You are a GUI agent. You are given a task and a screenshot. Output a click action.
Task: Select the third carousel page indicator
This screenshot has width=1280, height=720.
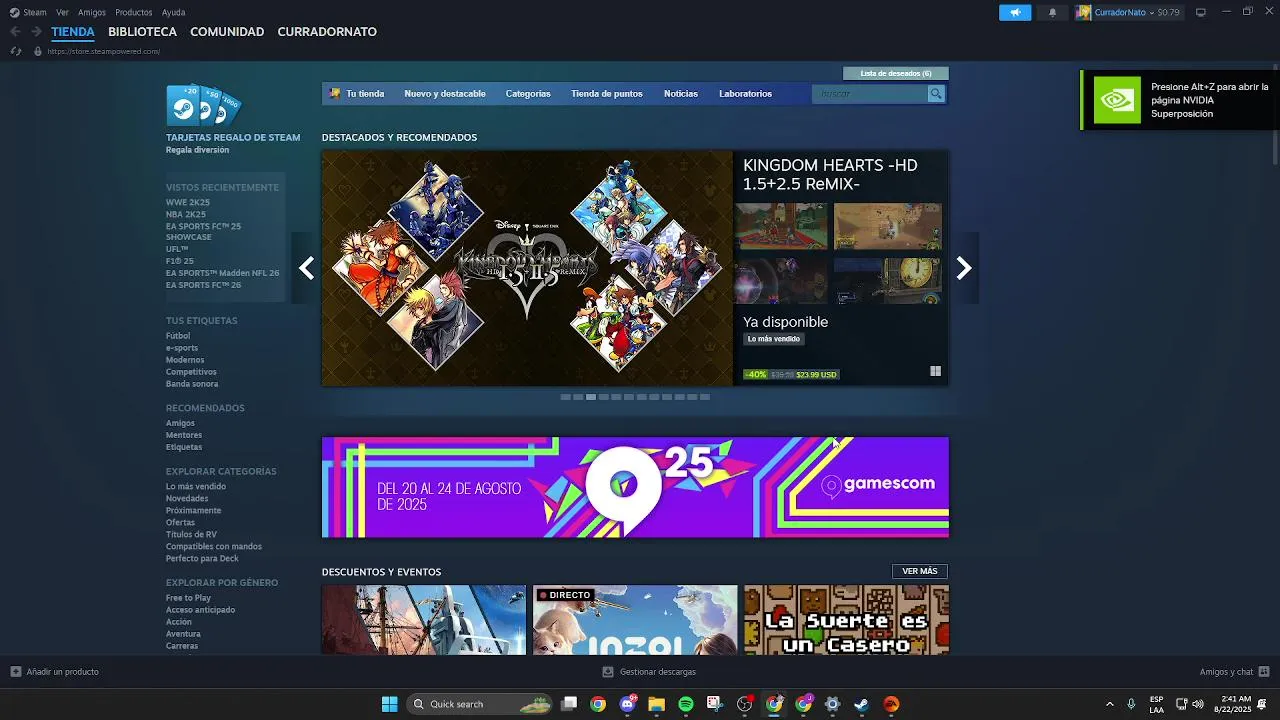click(x=591, y=397)
